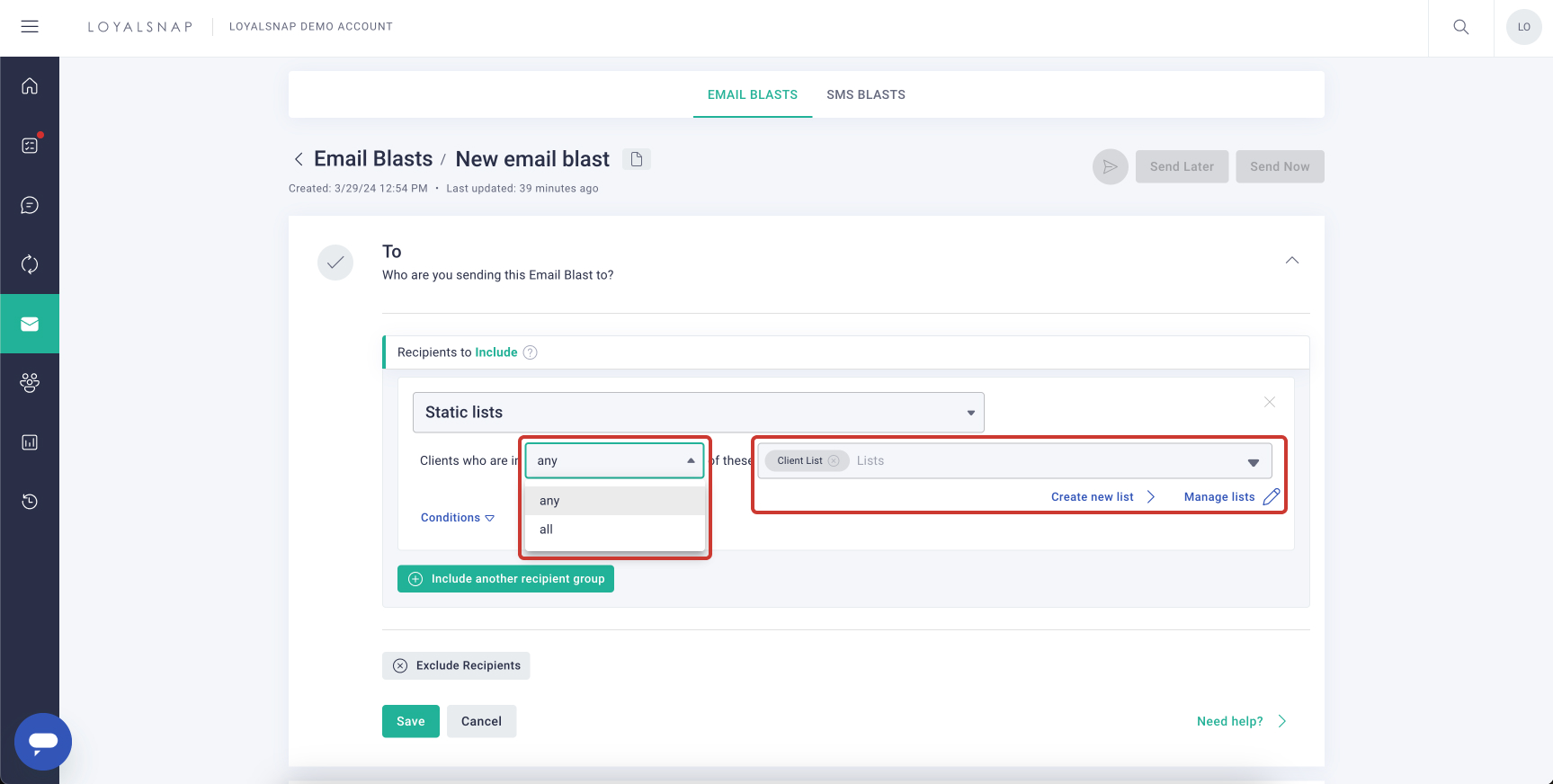Image resolution: width=1553 pixels, height=784 pixels.
Task: Open the live chat bubble widget
Action: [43, 742]
